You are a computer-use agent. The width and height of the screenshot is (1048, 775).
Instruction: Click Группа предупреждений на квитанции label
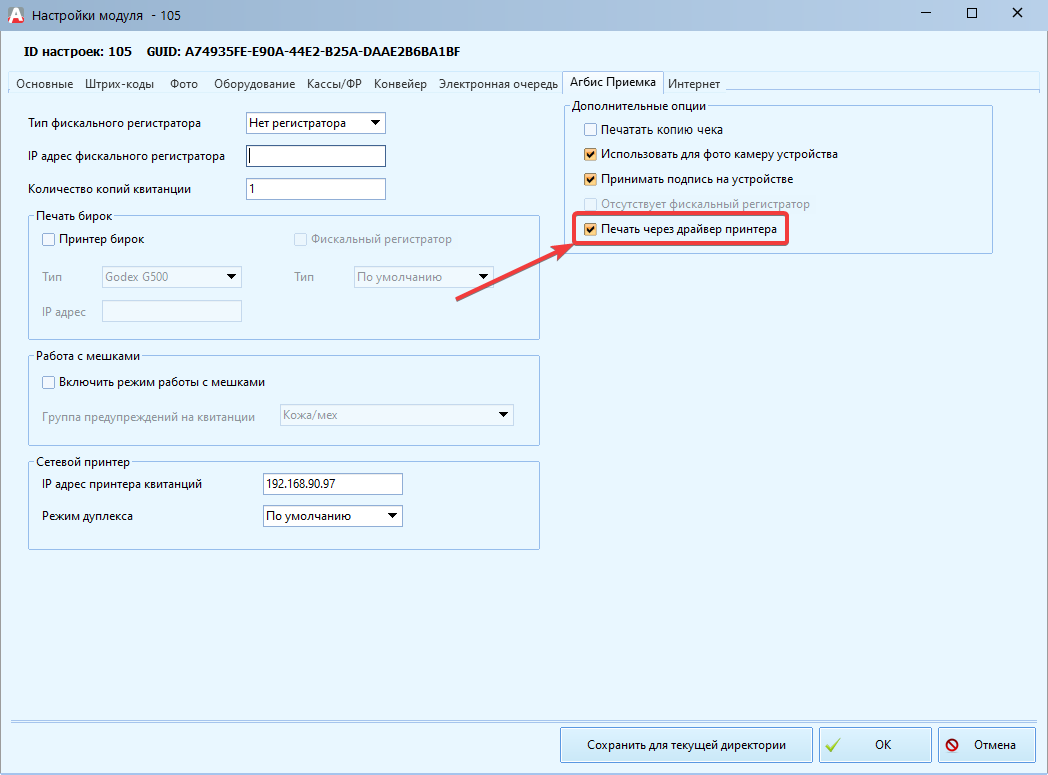(148, 417)
